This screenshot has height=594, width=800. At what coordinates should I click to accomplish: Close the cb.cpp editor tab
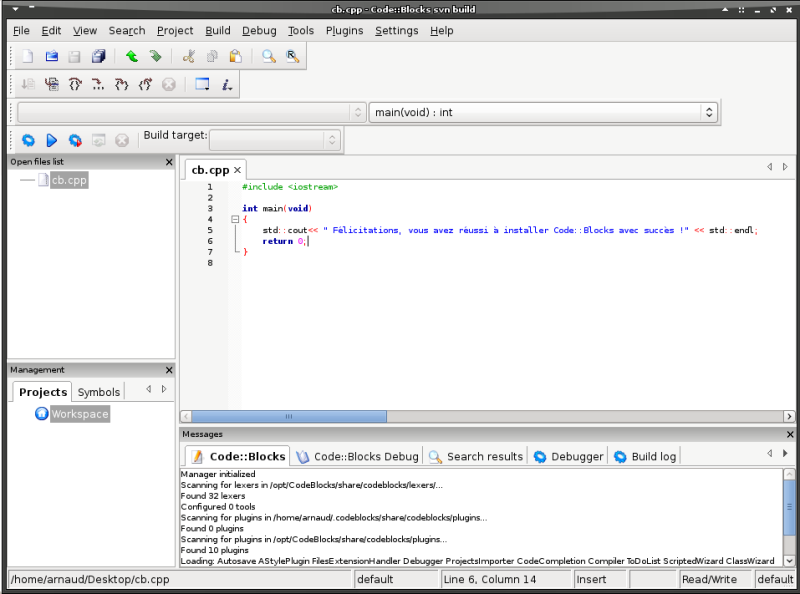[x=237, y=170]
